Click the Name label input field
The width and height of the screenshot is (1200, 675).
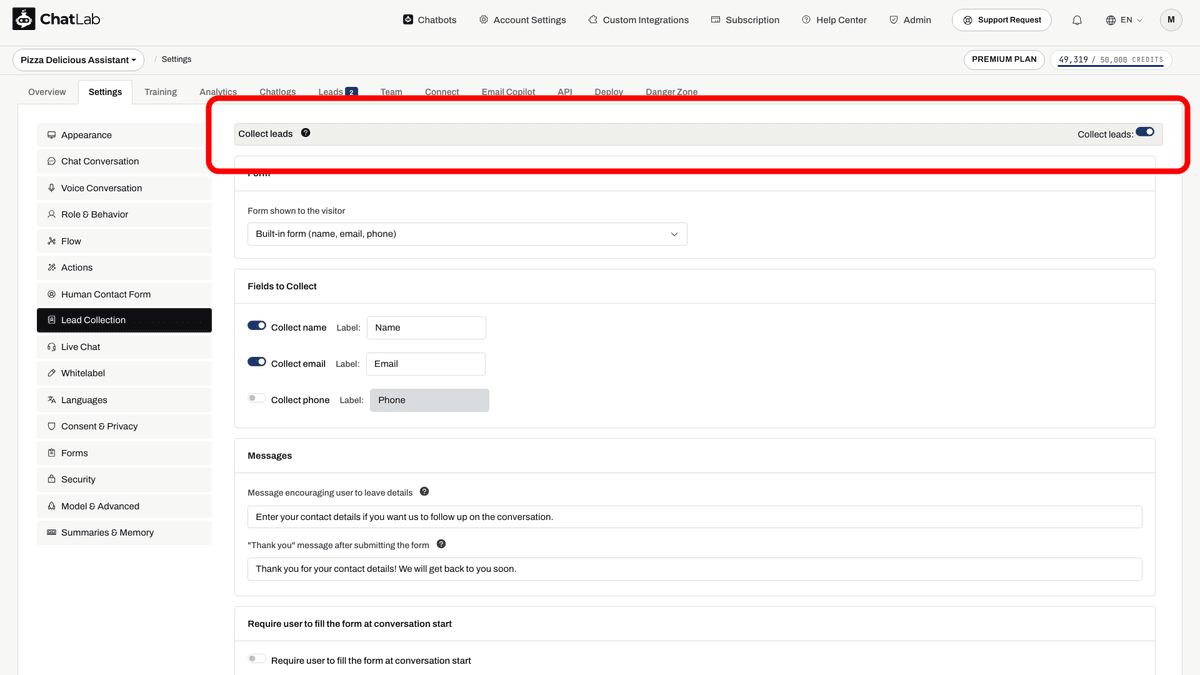tap(426, 328)
